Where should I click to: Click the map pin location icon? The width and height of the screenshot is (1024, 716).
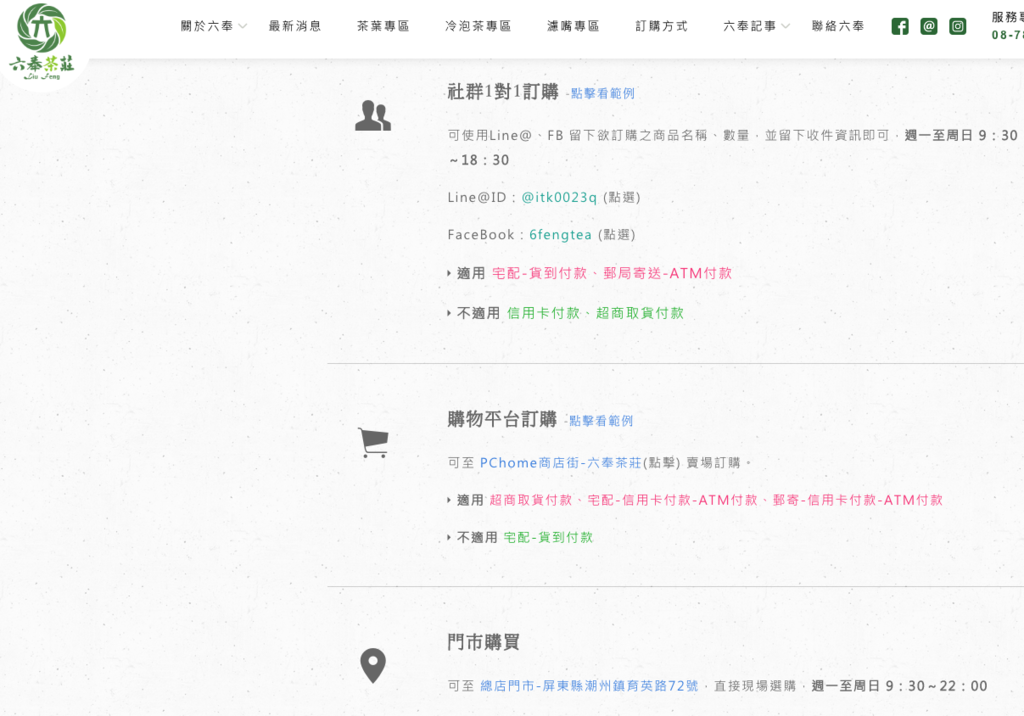tap(373, 665)
